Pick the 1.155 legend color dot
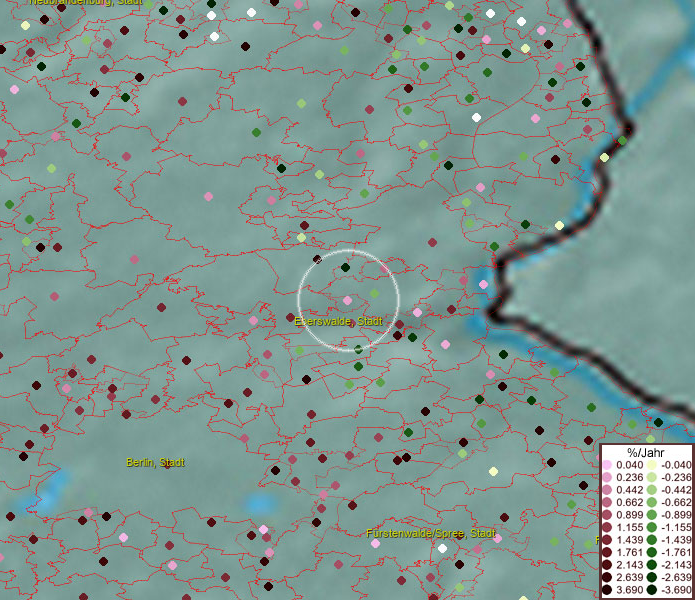The image size is (695, 600). point(607,527)
